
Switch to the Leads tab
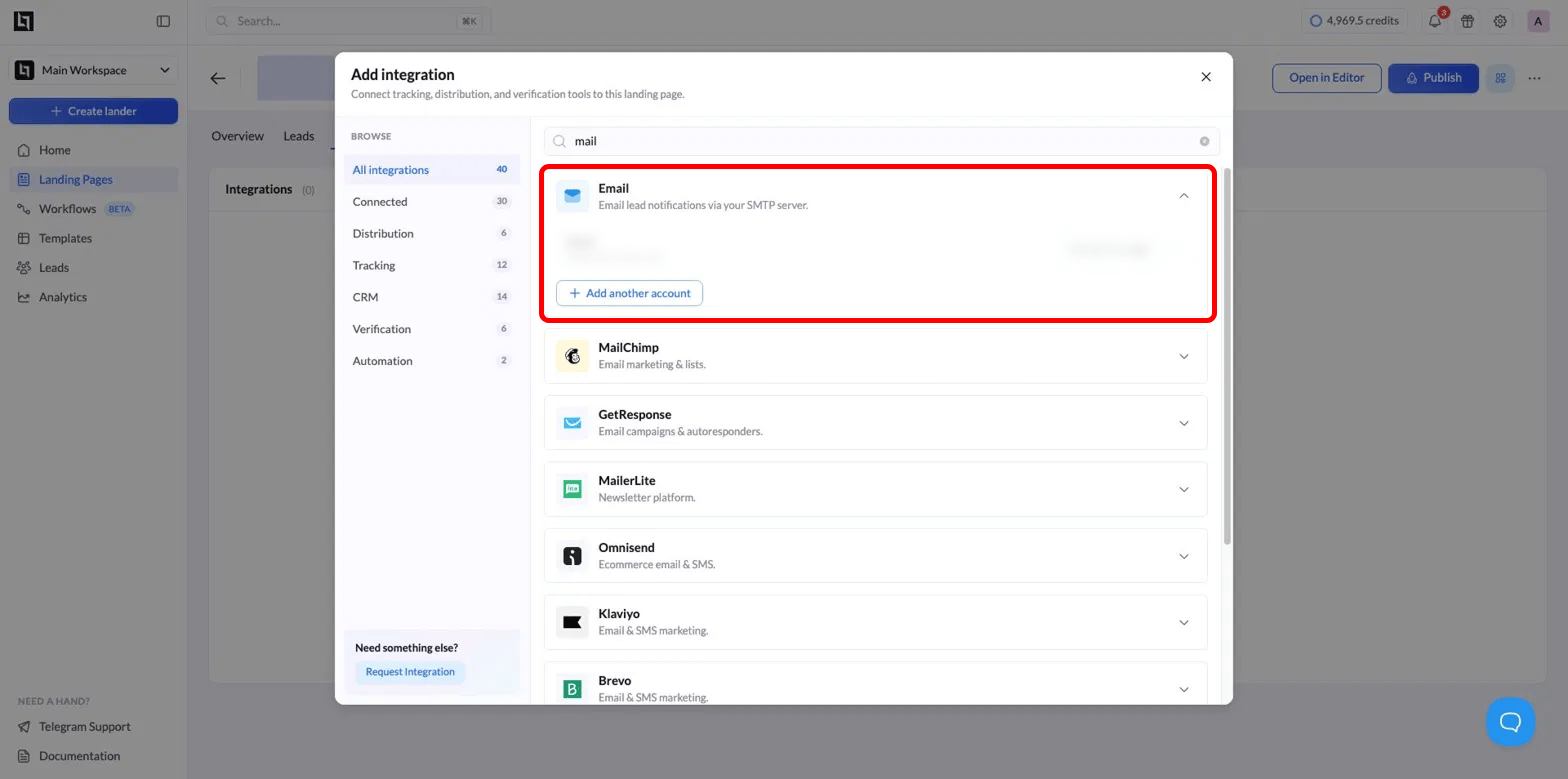coord(299,136)
